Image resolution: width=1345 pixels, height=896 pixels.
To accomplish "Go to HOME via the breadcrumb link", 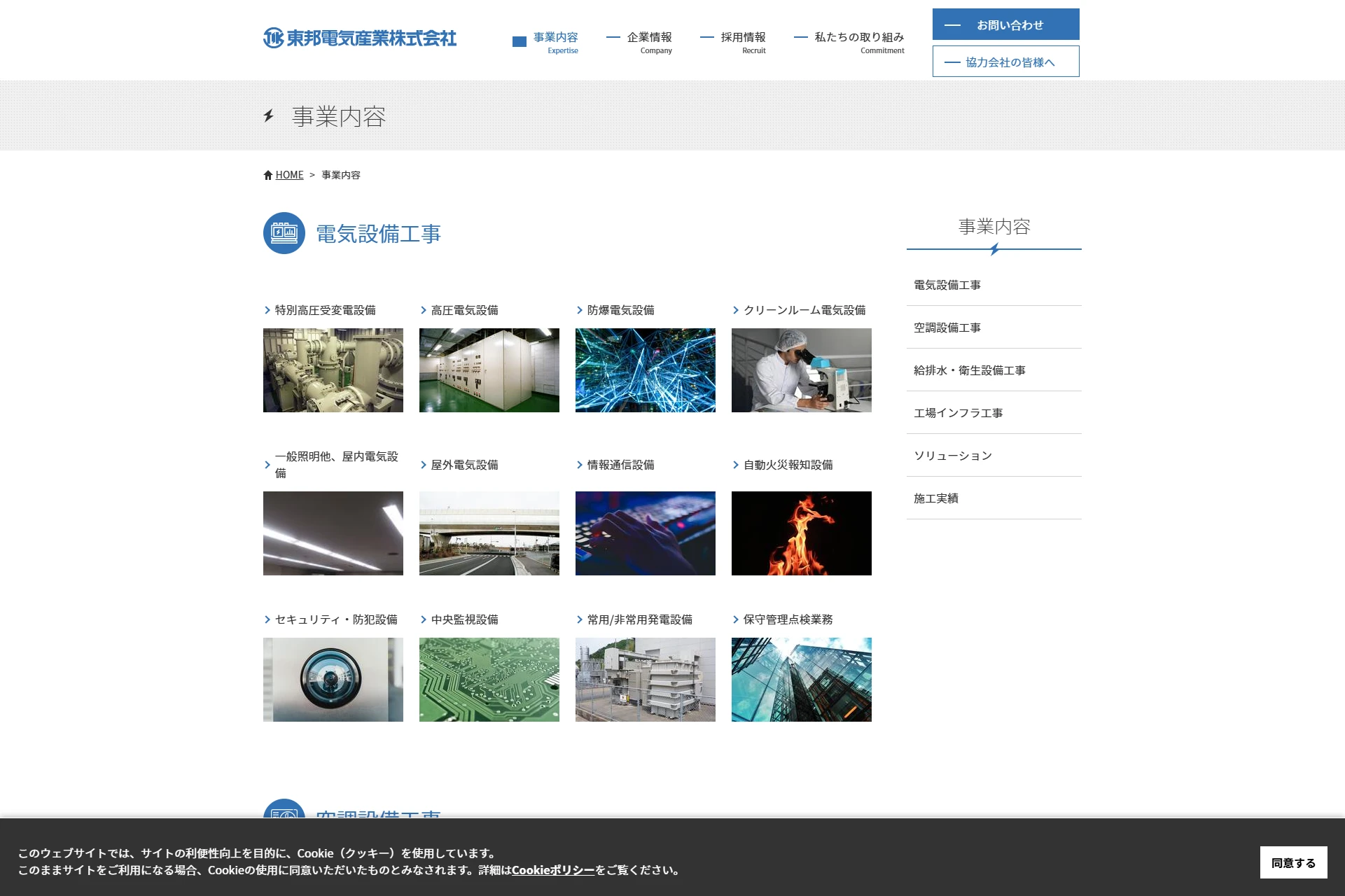I will [x=289, y=175].
